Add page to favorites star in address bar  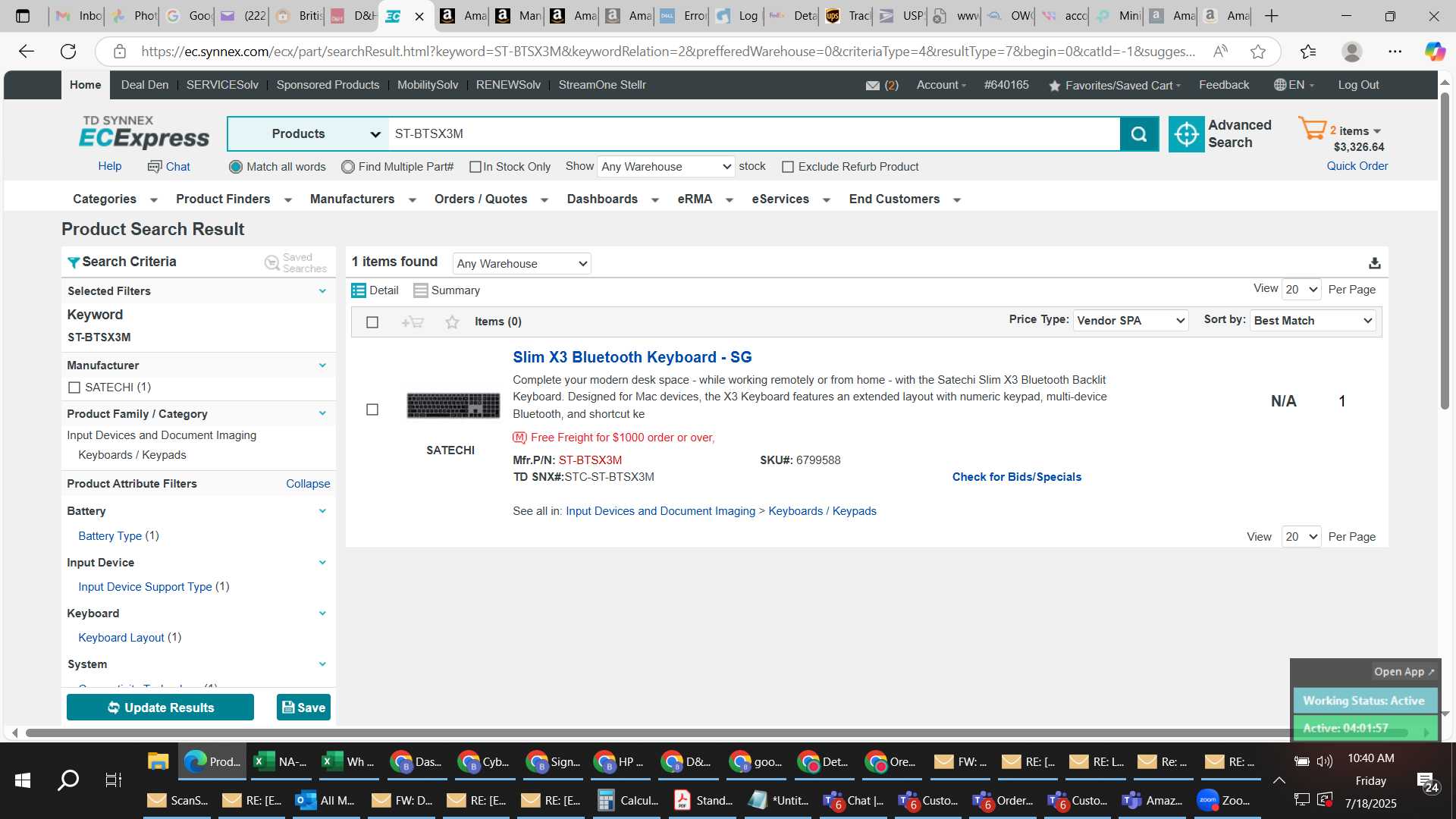pos(1258,52)
